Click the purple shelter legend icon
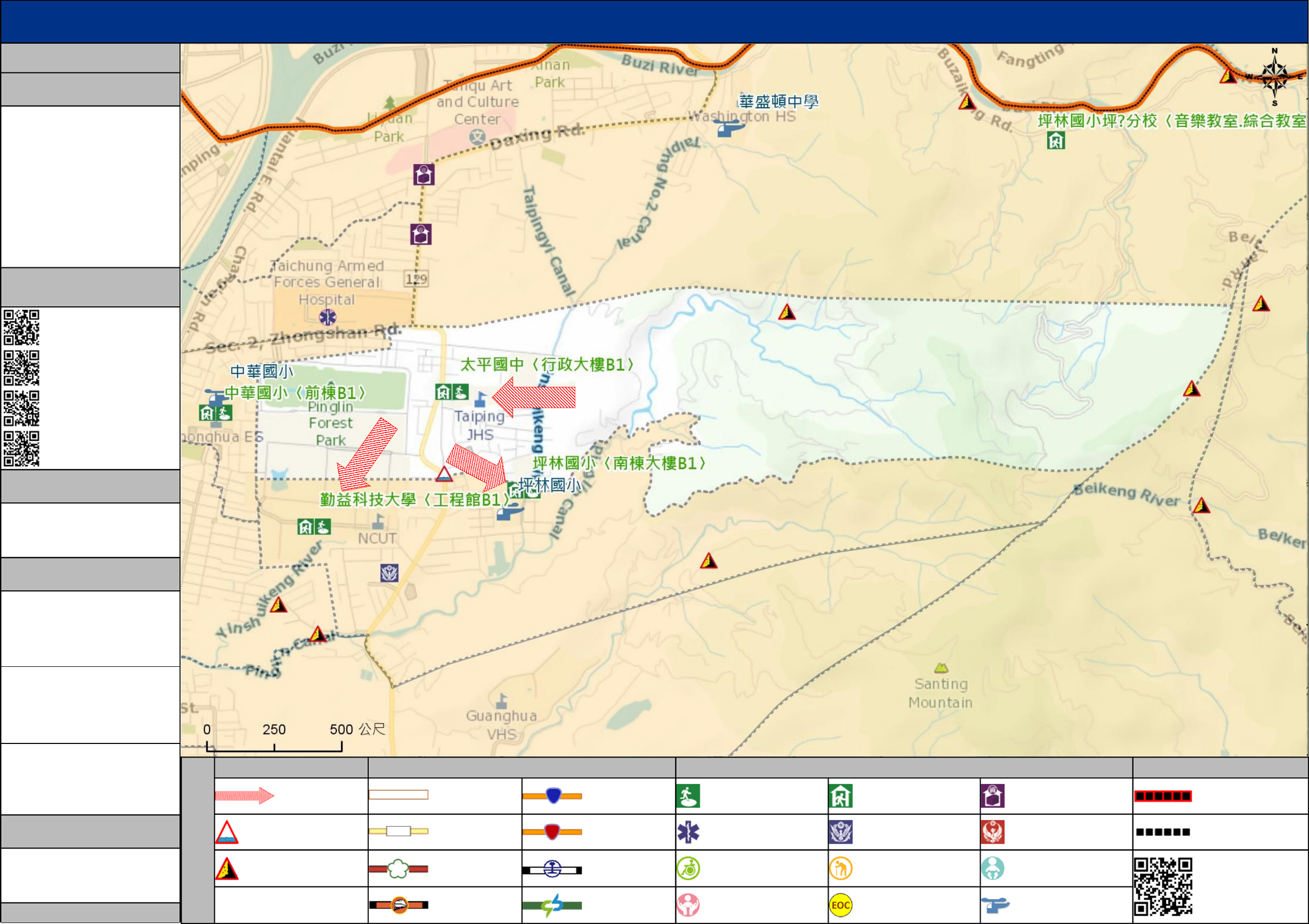The height and width of the screenshot is (924, 1309). click(992, 796)
